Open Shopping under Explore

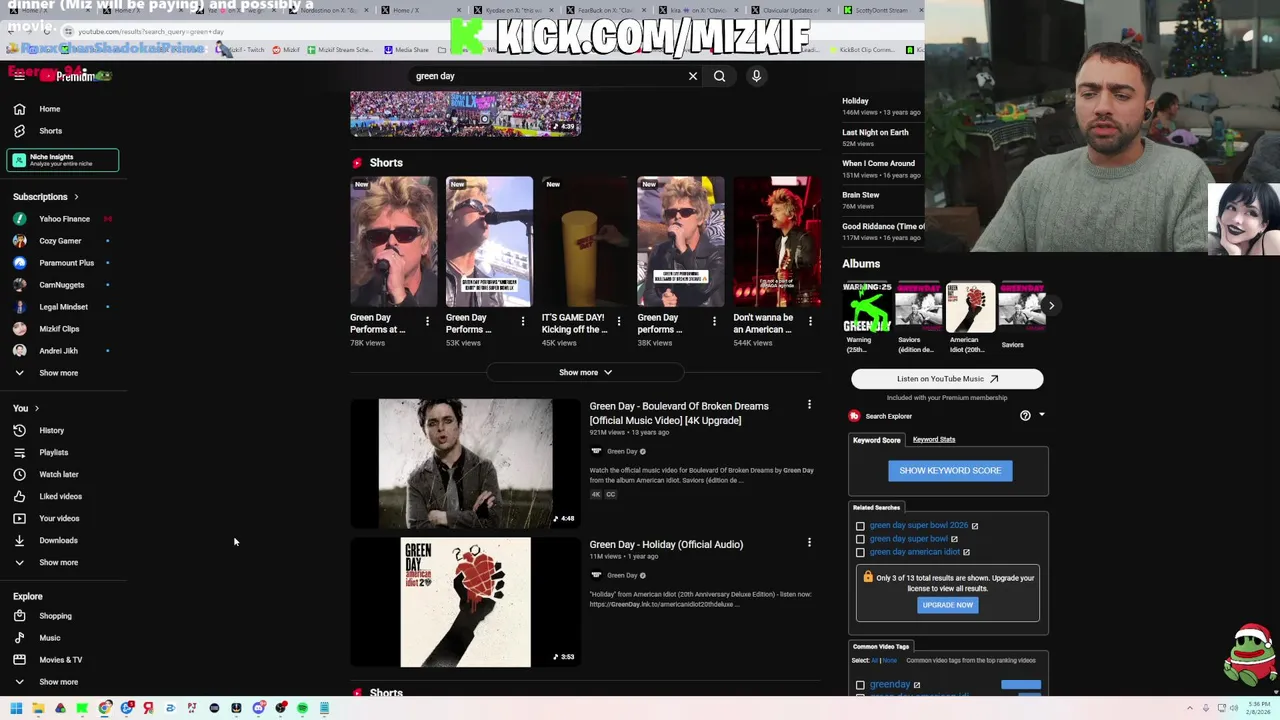[62, 616]
